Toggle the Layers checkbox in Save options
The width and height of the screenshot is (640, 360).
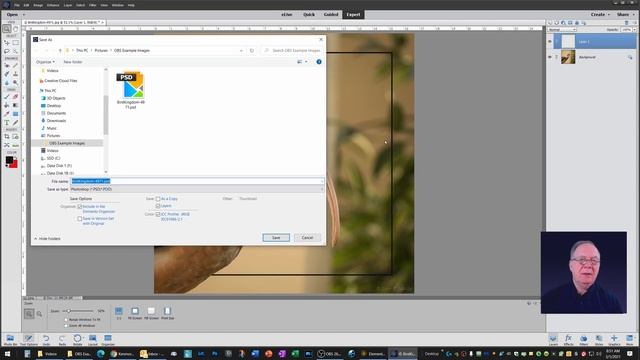click(x=158, y=206)
